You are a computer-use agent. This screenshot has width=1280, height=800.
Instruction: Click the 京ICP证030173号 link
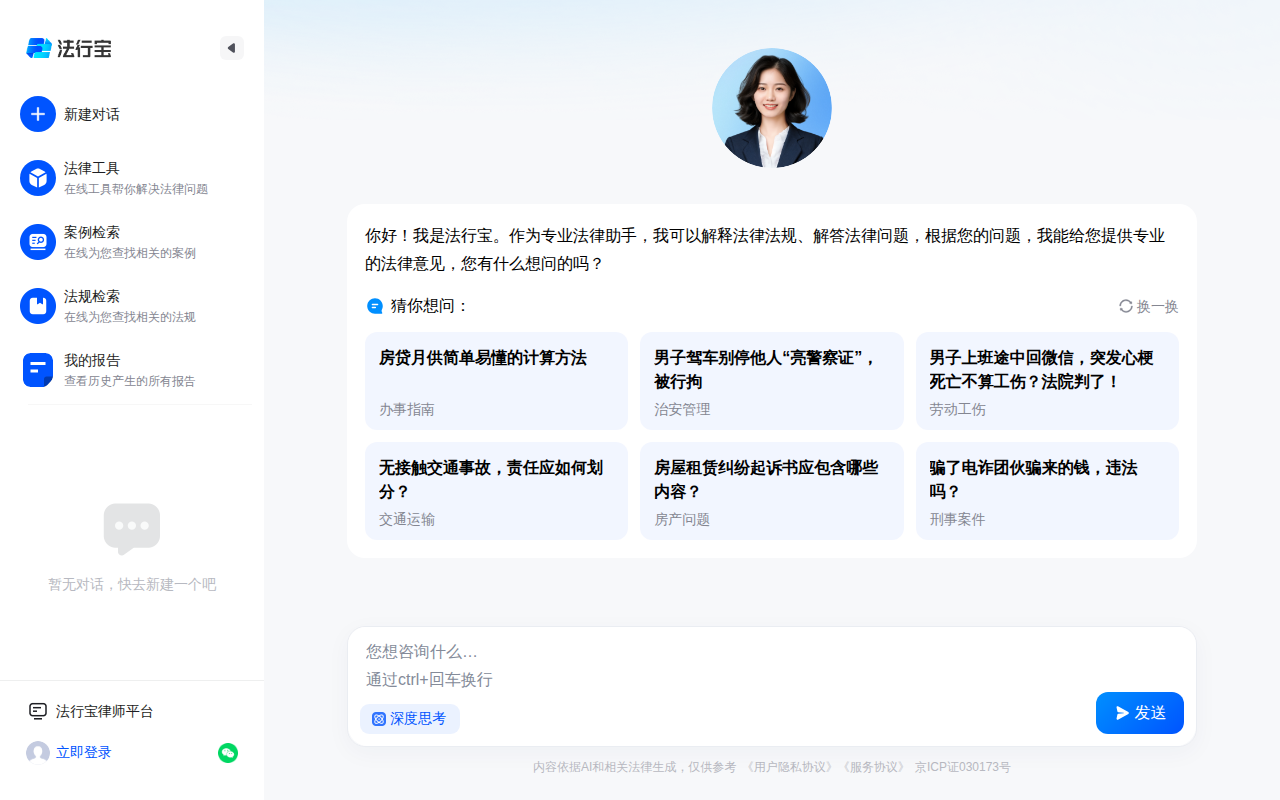[963, 767]
